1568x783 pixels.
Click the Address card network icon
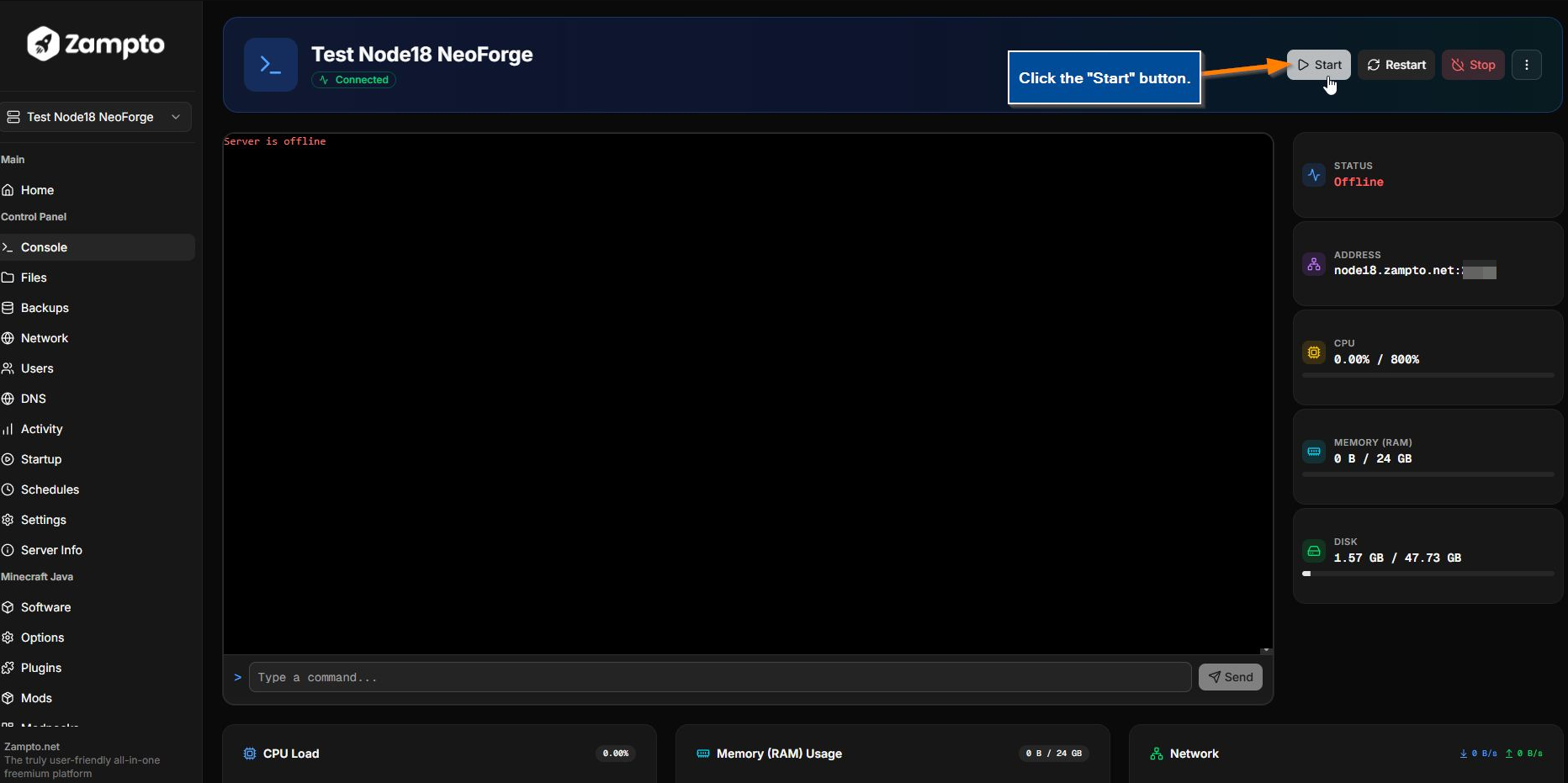click(x=1314, y=264)
